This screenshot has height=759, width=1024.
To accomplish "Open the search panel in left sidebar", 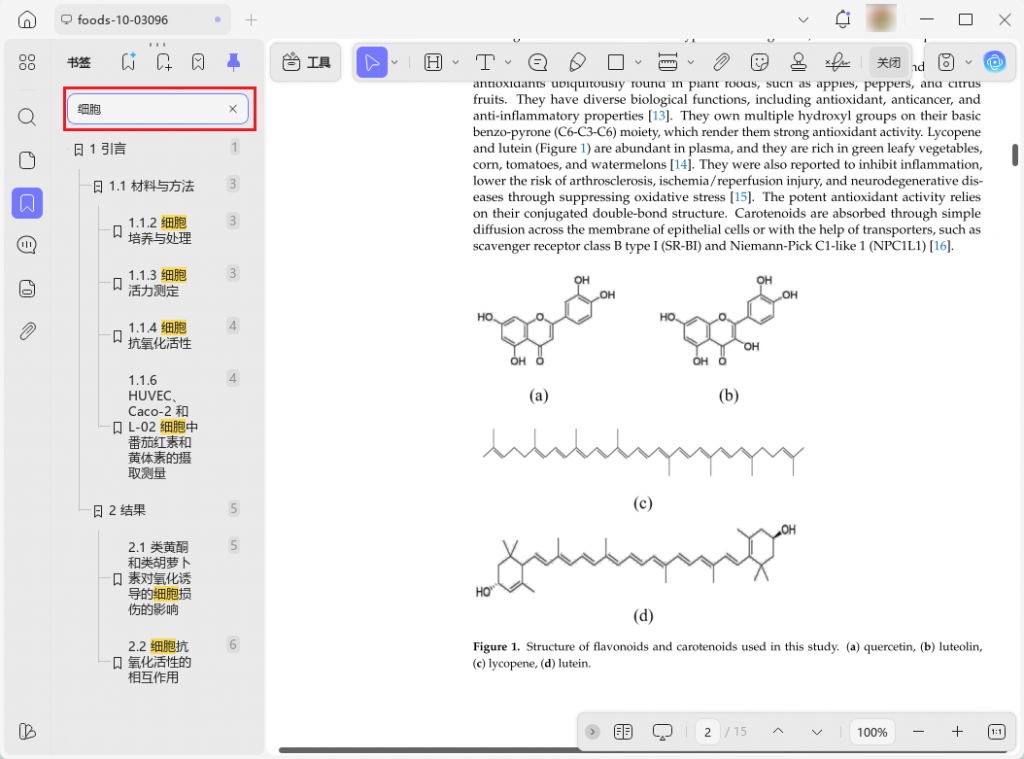I will click(27, 117).
